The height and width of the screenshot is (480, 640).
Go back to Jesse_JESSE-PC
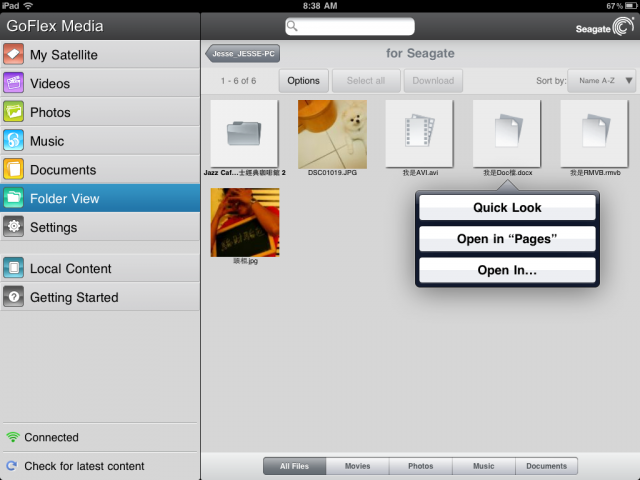(243, 53)
